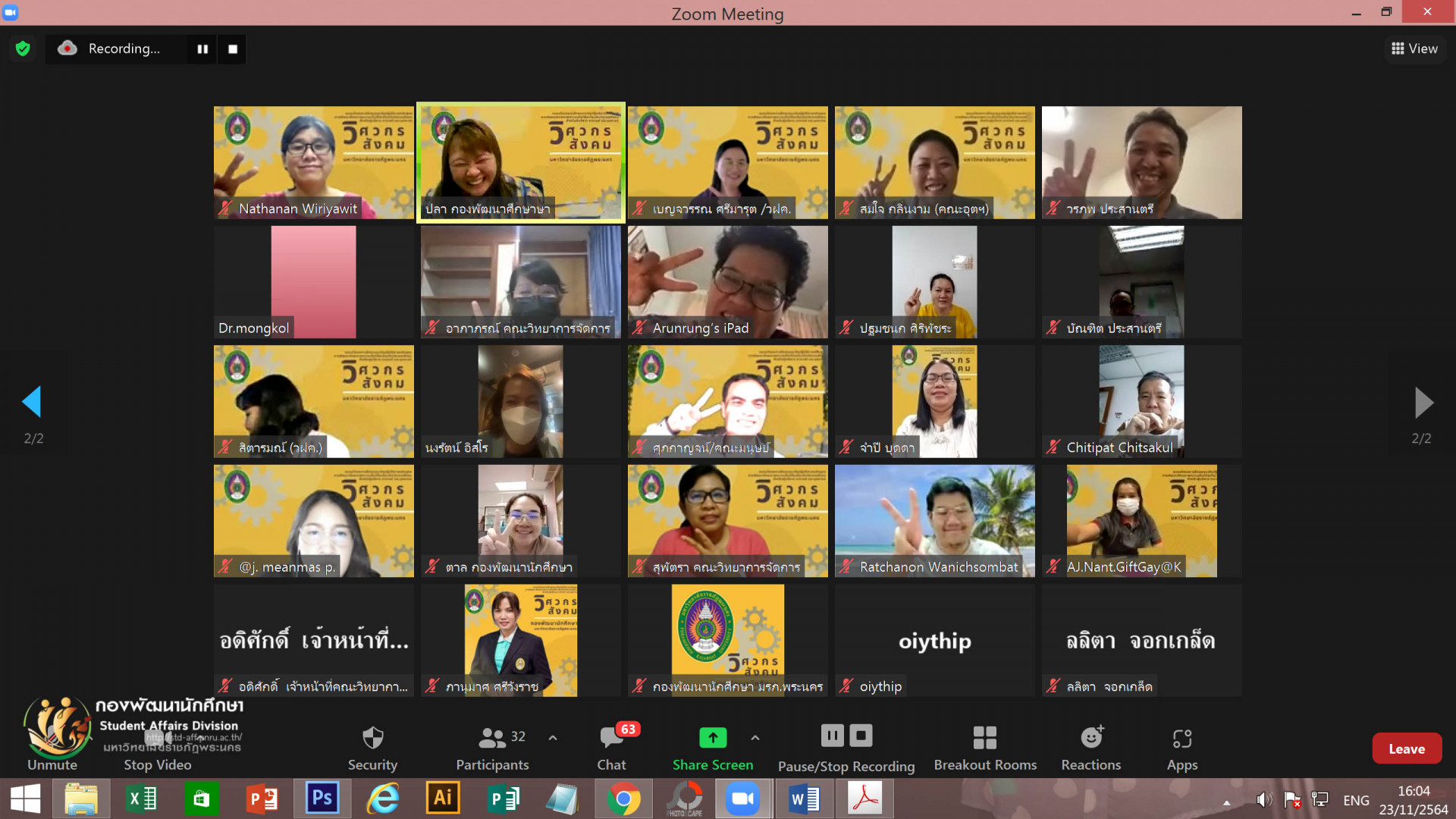This screenshot has width=1456, height=819.
Task: Click the green Share Screen icon
Action: (712, 737)
